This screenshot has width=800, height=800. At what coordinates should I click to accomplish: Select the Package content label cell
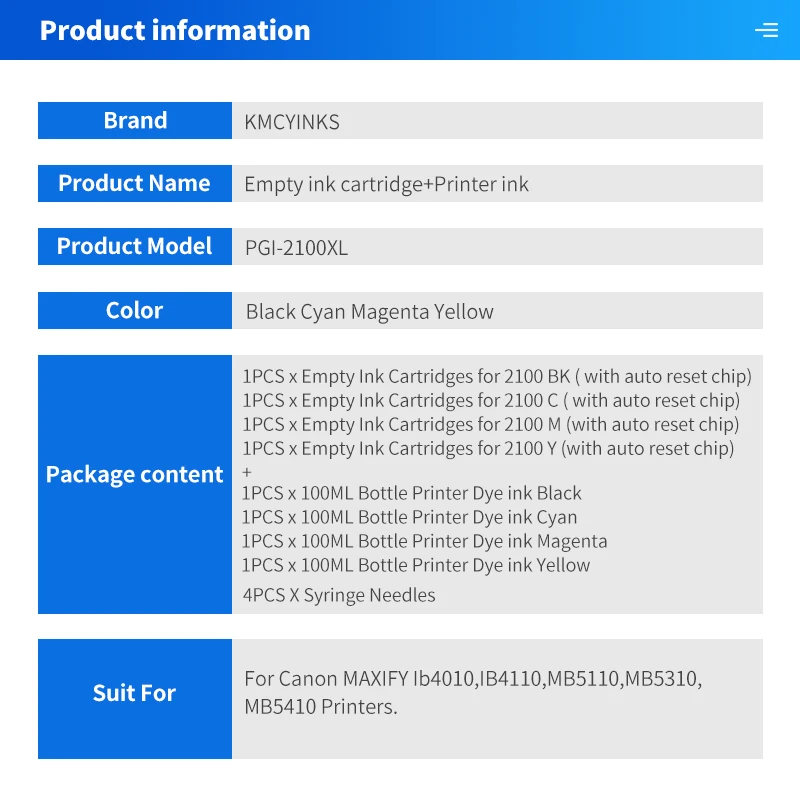[x=135, y=484]
